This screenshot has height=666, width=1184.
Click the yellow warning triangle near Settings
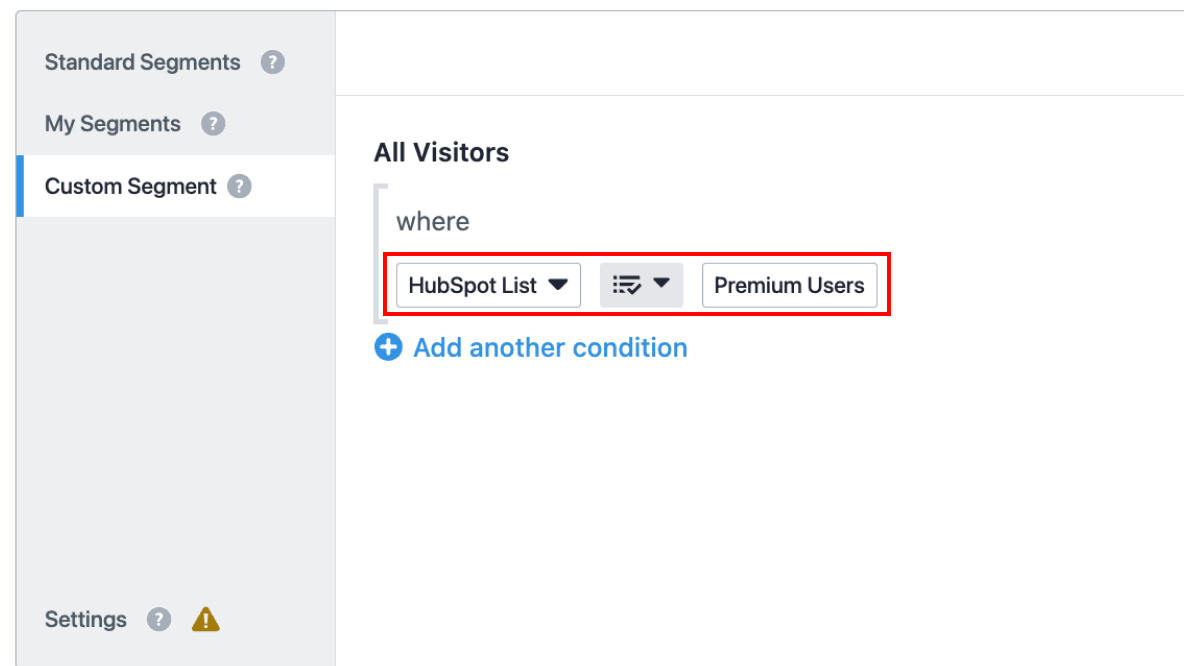(x=206, y=619)
